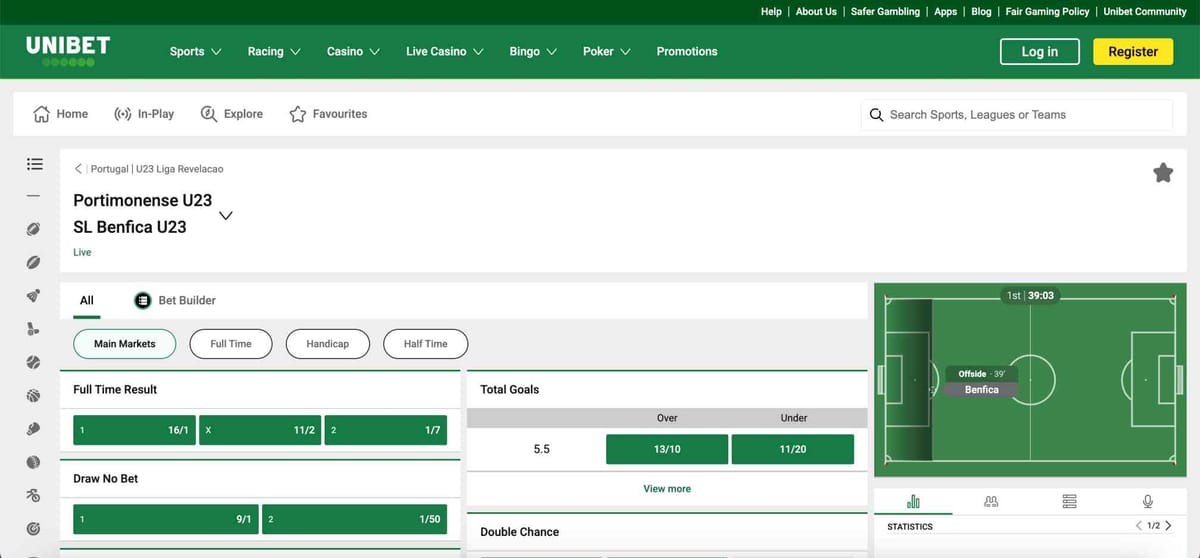Bet on draw at 11/2
This screenshot has width=1200, height=558.
tap(260, 430)
